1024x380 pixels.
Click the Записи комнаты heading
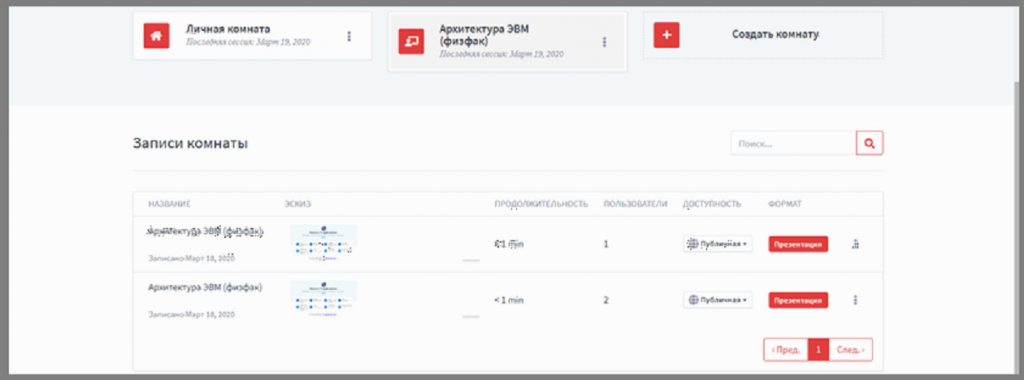(190, 144)
